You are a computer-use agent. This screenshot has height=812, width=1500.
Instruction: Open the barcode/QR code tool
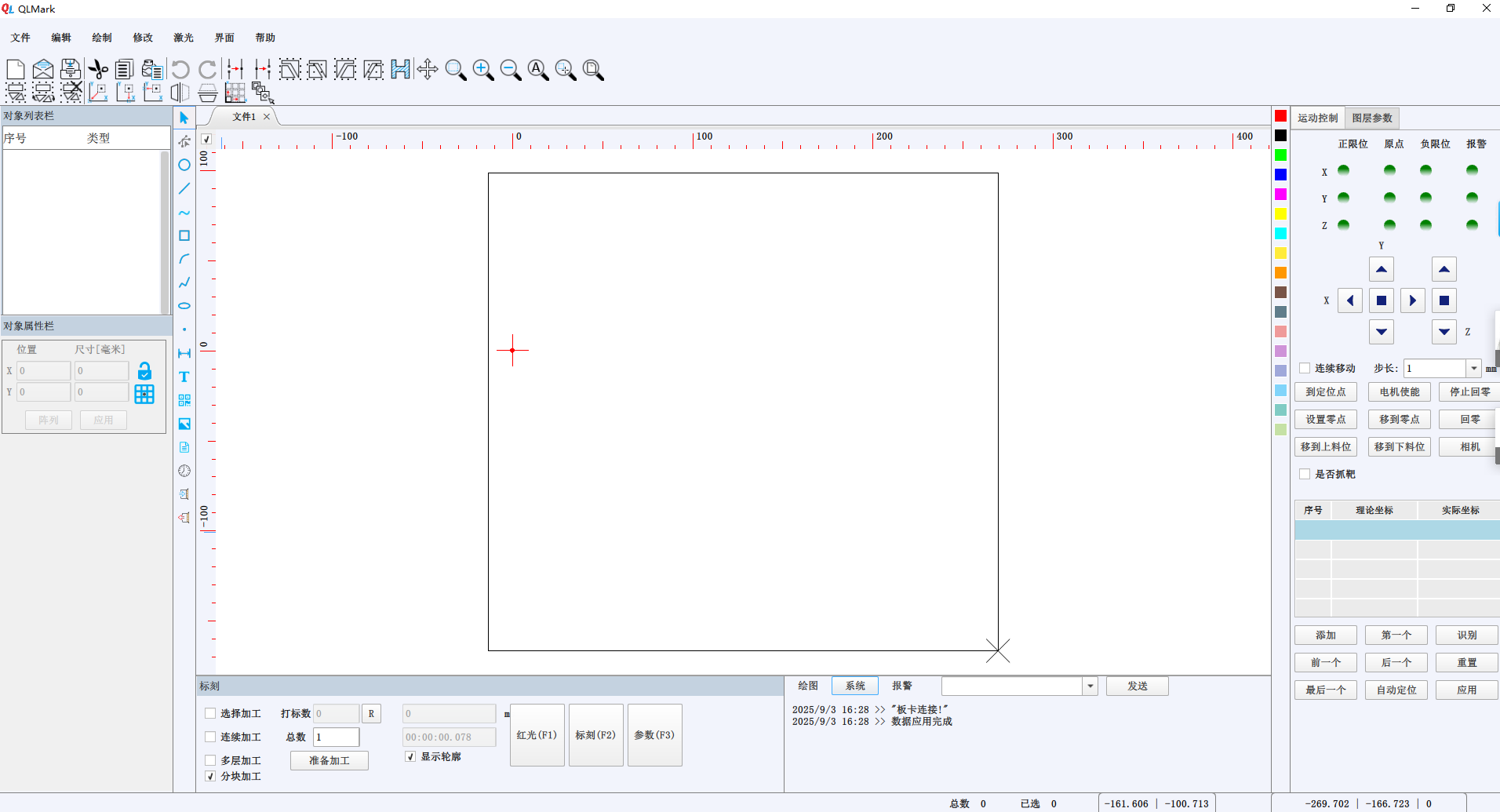(184, 400)
